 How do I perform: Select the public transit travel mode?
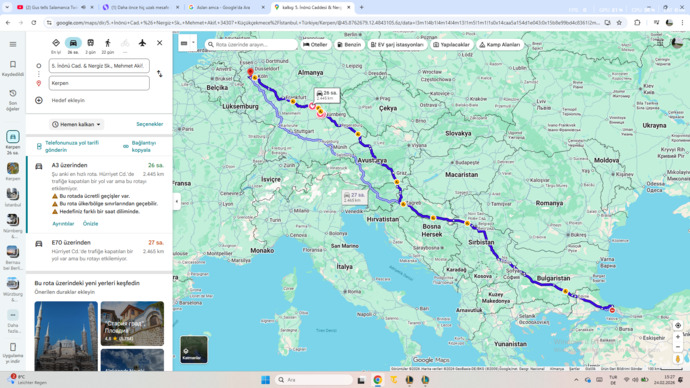point(90,45)
